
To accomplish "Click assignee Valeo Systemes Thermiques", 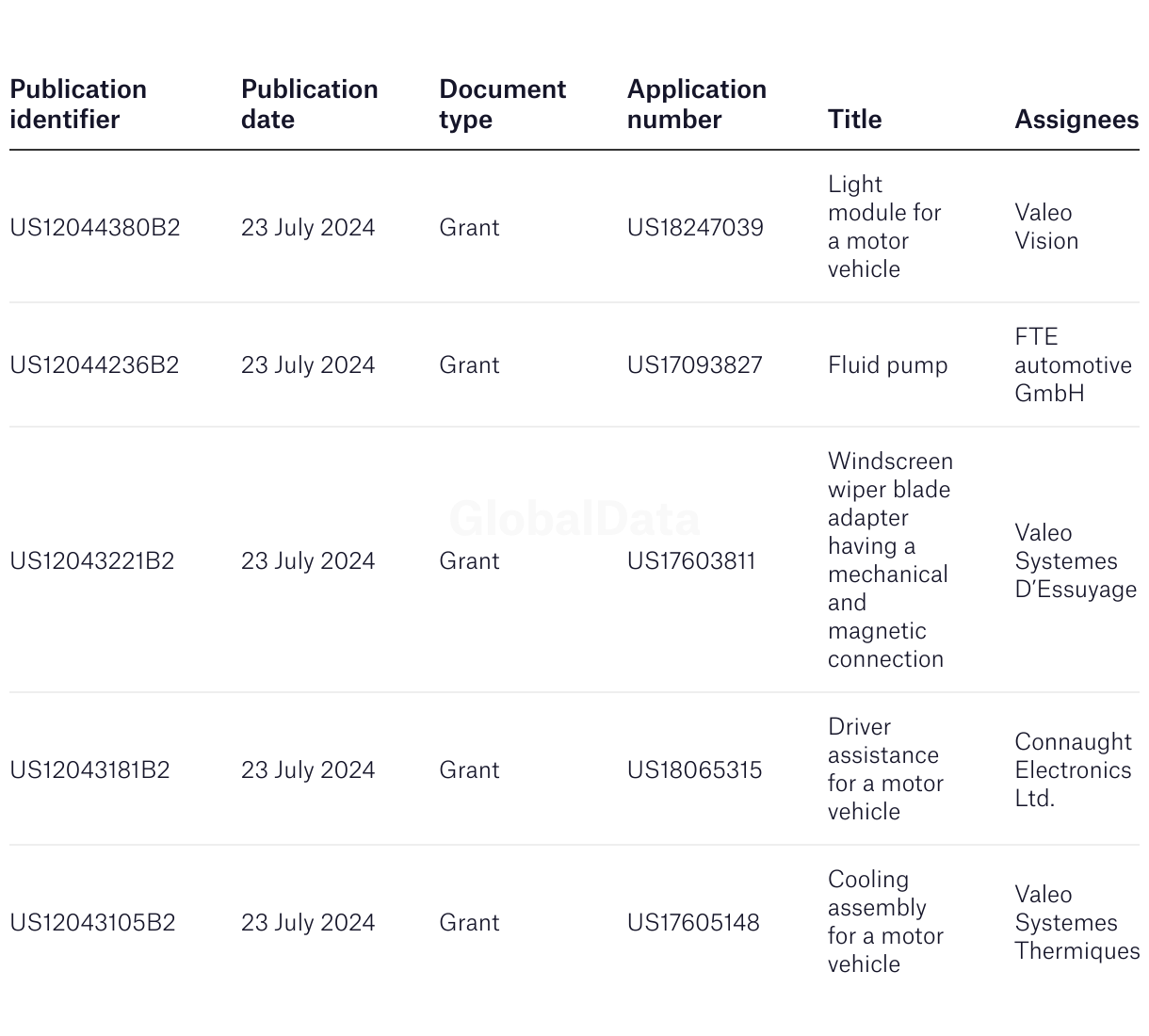I will [1076, 922].
